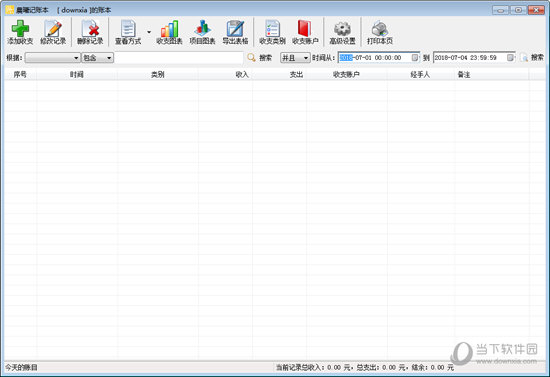Open the 收支图表 bar chart icon
This screenshot has height=377, width=550.
point(169,28)
